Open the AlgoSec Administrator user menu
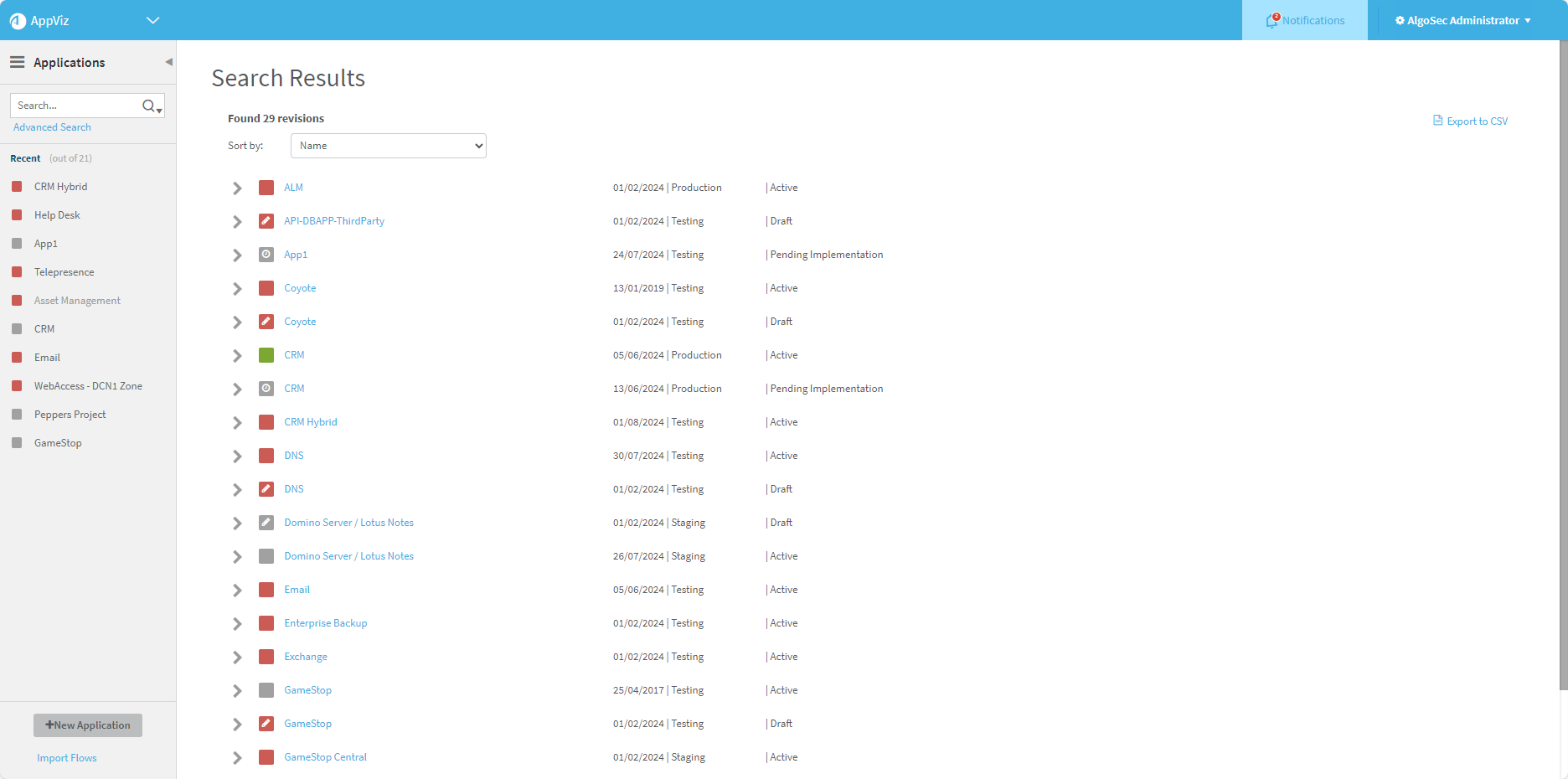The height and width of the screenshot is (779, 1568). [1462, 21]
